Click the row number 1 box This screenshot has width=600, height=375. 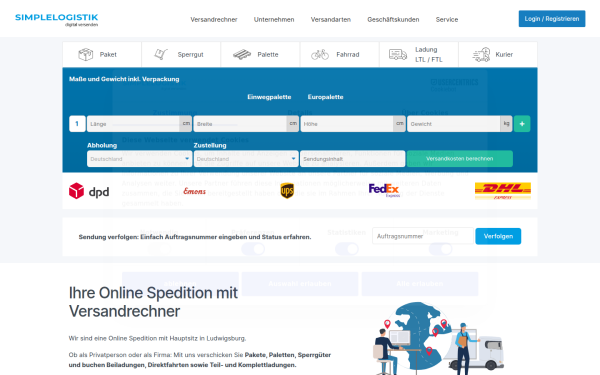[x=77, y=124]
